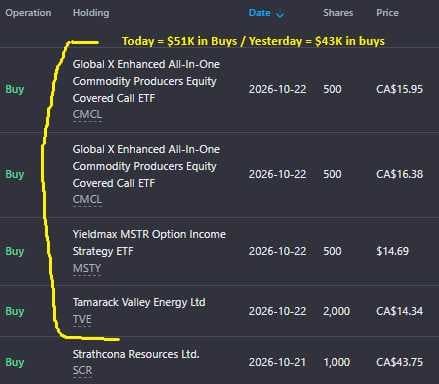Open the first CMCL ticker link

pyautogui.click(x=87, y=114)
